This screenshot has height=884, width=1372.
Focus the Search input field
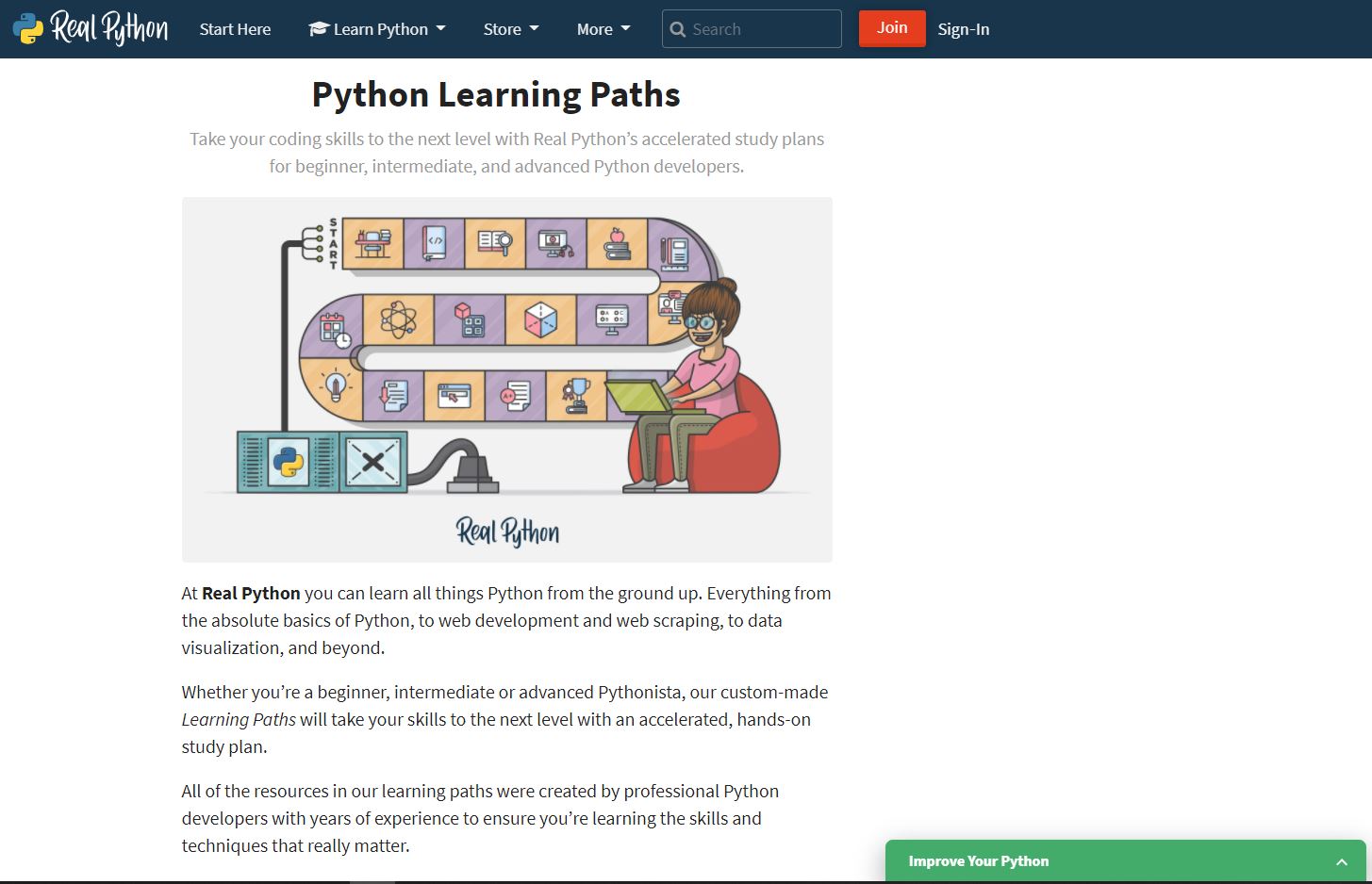click(752, 29)
